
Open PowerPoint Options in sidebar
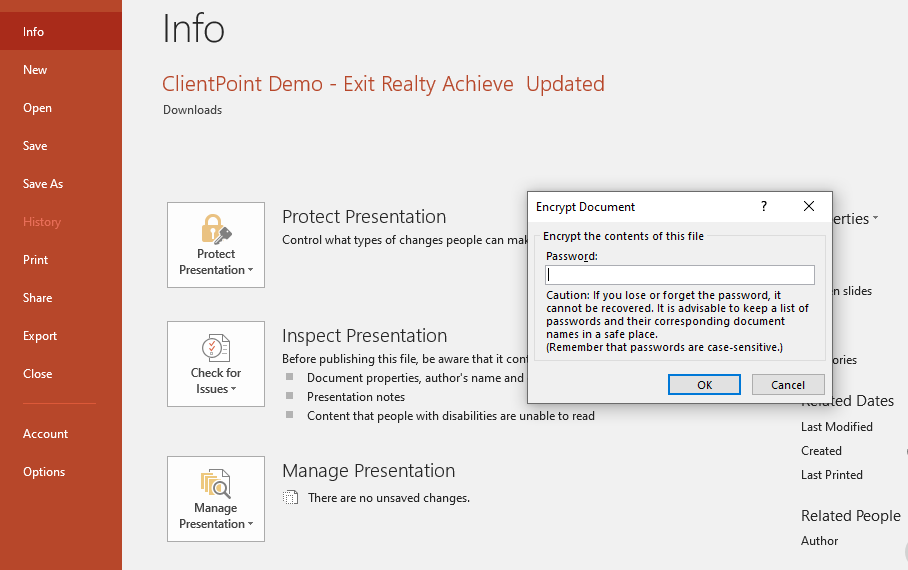tap(61, 472)
